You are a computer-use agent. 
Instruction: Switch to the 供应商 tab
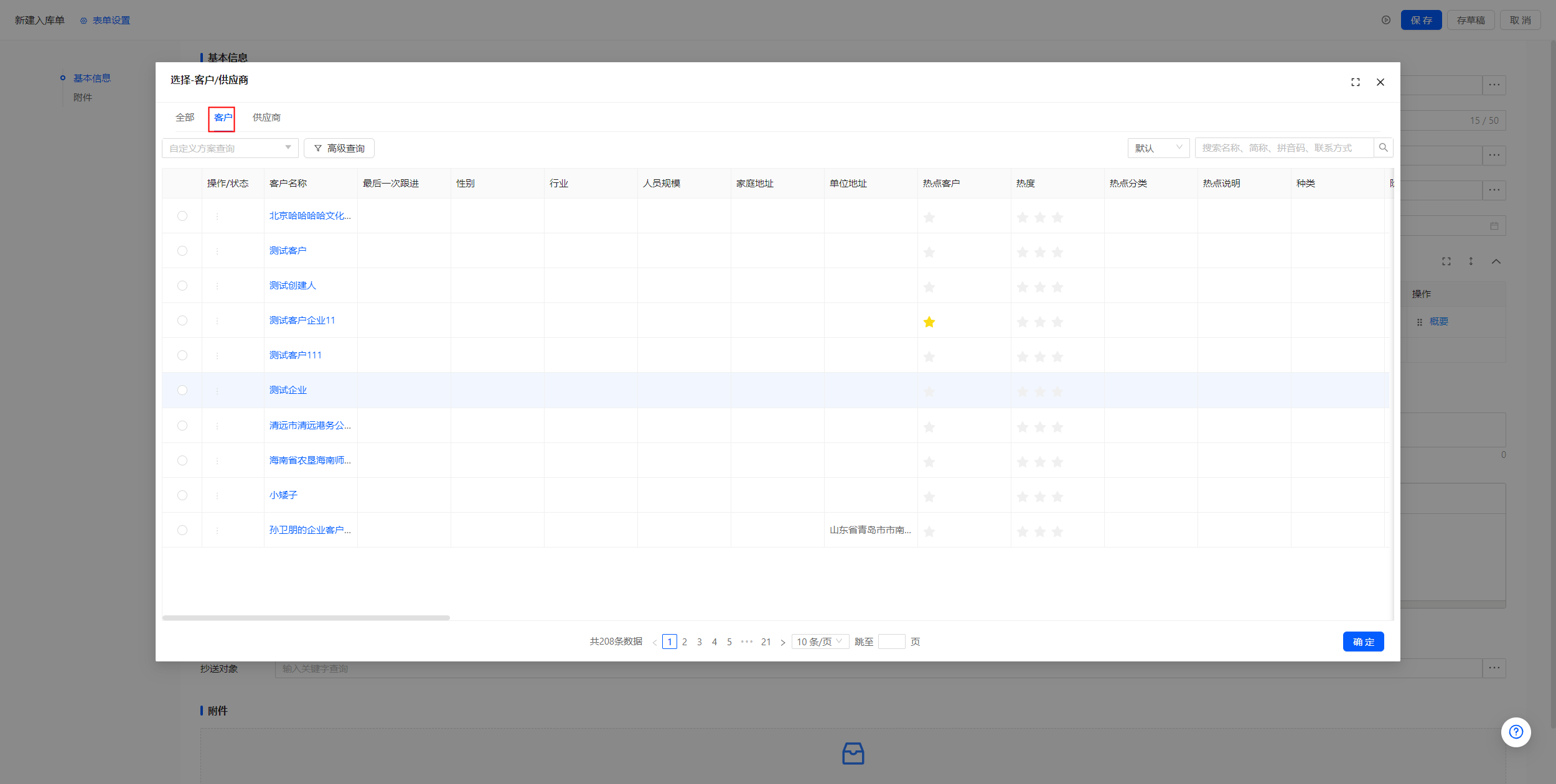pos(266,118)
